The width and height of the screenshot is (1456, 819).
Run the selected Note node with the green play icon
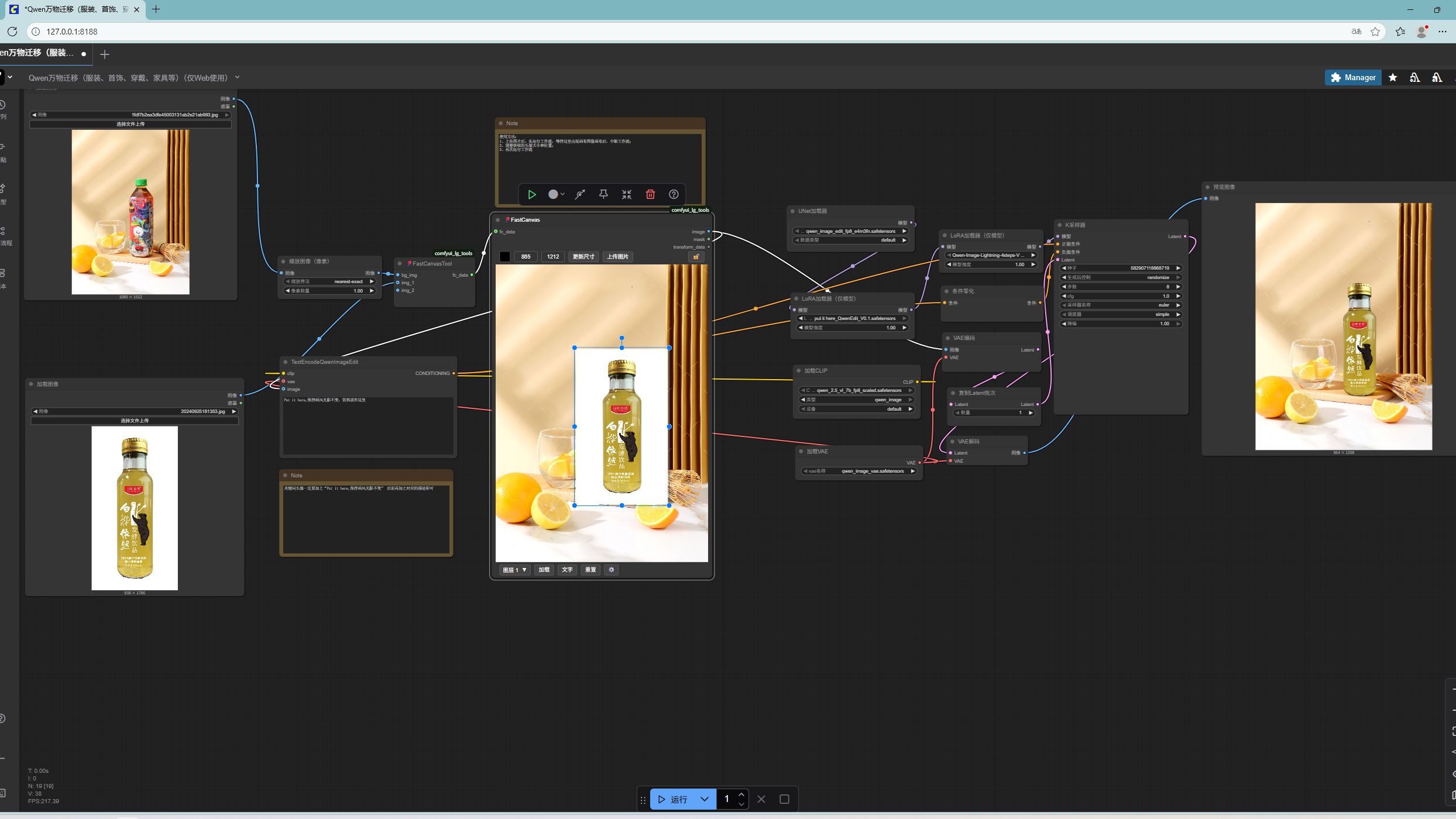(531, 194)
